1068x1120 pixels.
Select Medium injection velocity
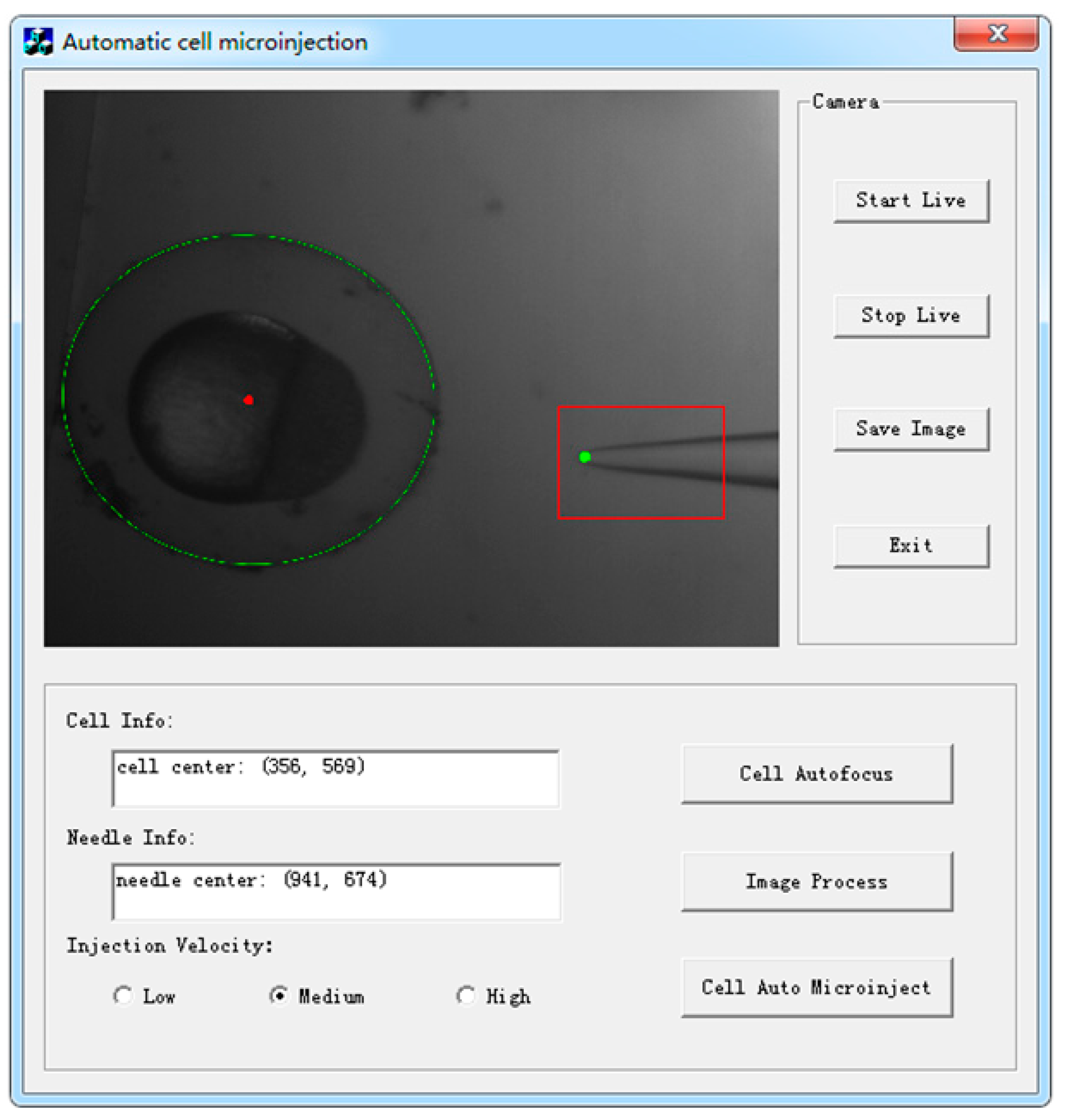pyautogui.click(x=279, y=996)
